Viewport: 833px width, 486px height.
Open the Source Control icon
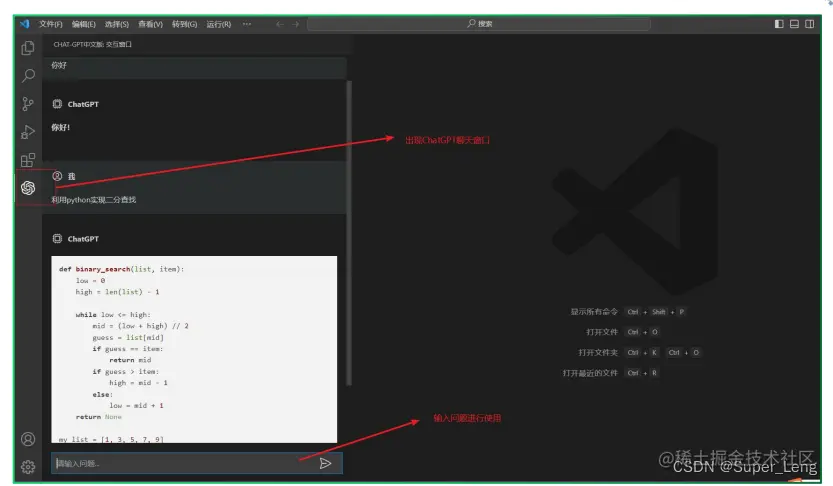tap(28, 104)
